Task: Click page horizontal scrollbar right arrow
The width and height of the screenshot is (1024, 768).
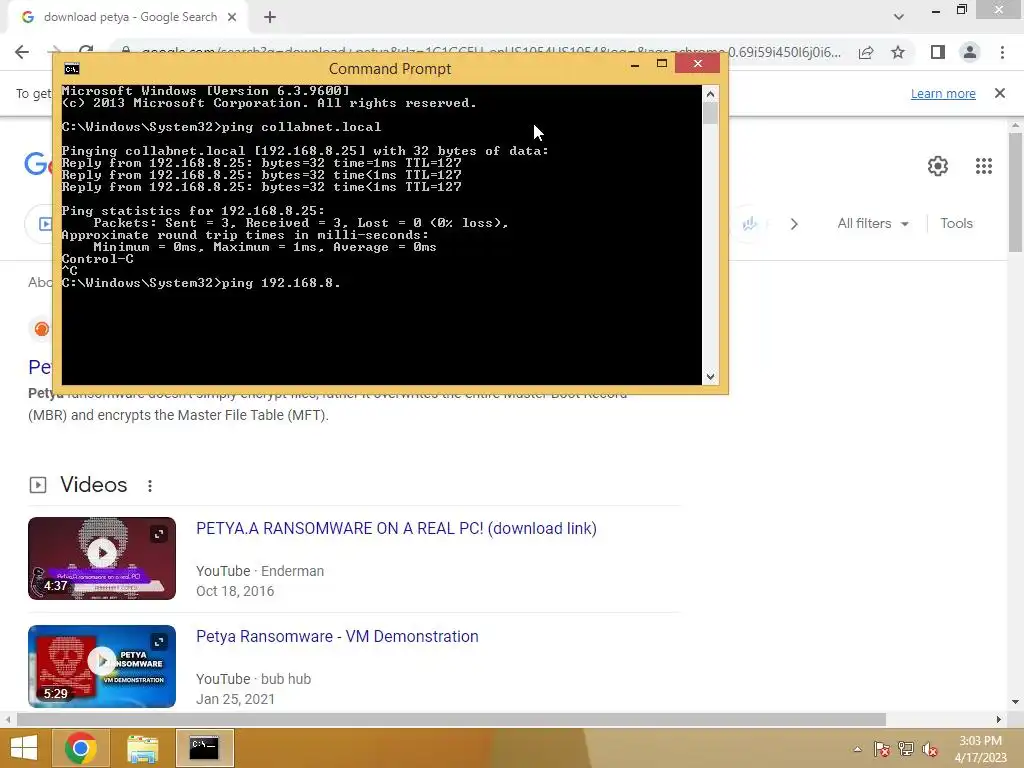Action: pos(999,719)
